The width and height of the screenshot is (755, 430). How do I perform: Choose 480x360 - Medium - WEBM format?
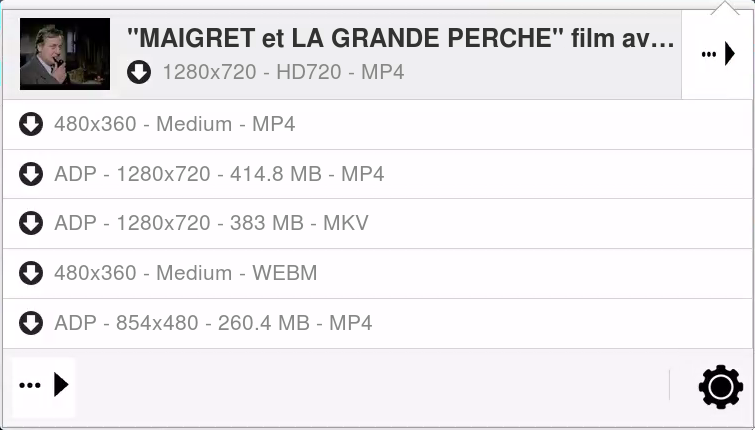click(186, 273)
